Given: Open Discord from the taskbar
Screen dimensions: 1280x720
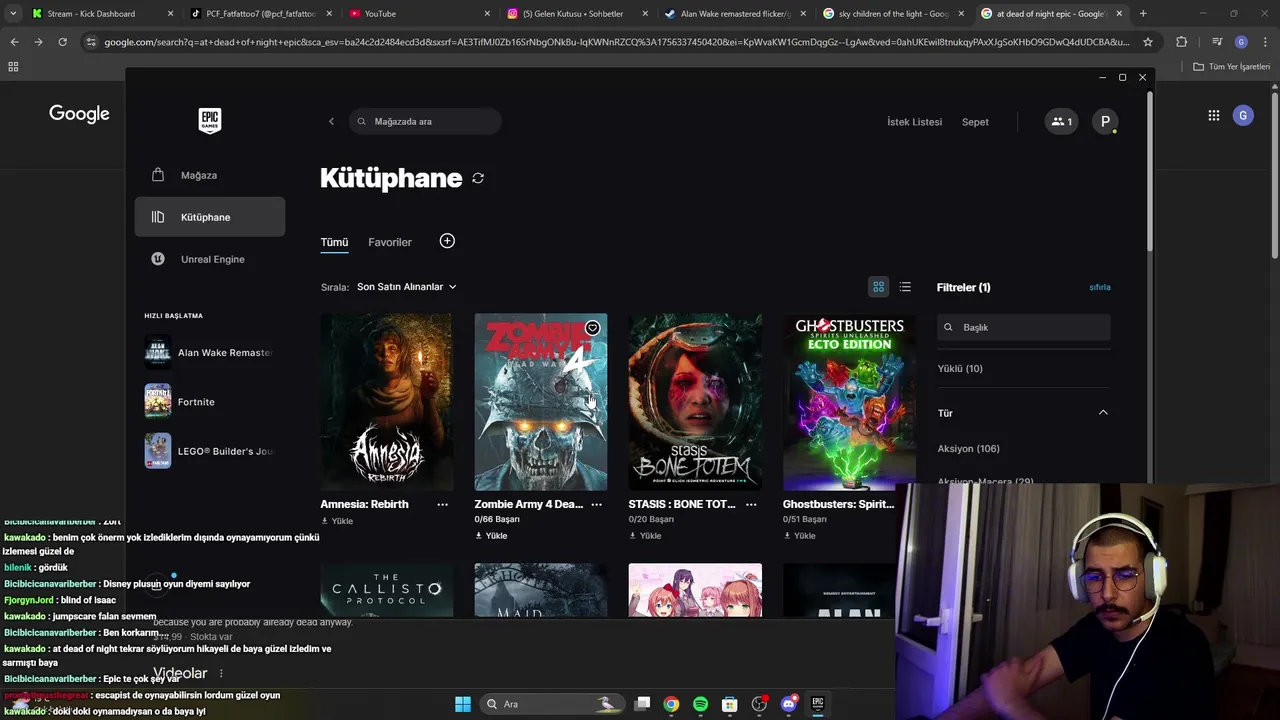Looking at the screenshot, I should pos(788,704).
